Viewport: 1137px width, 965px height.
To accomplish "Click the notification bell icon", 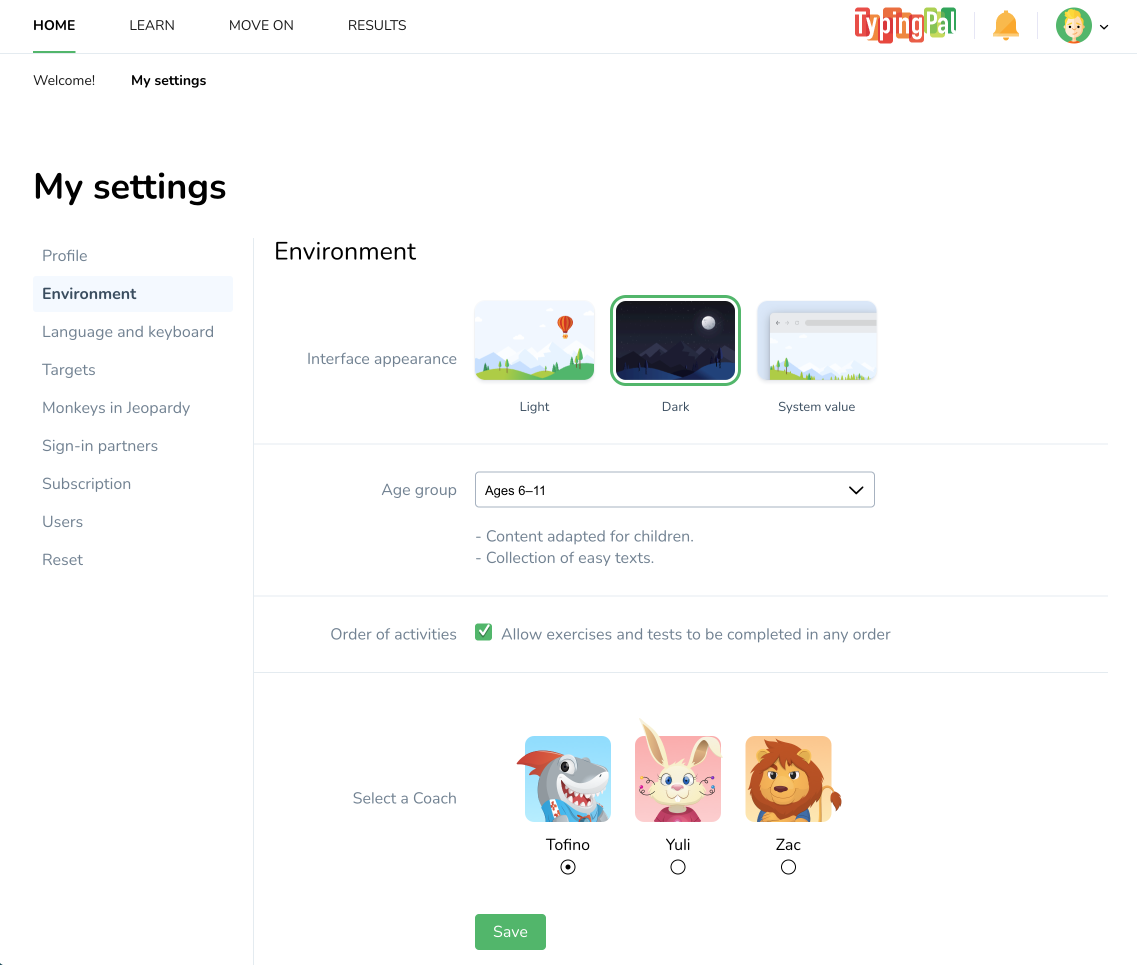I will [1005, 26].
